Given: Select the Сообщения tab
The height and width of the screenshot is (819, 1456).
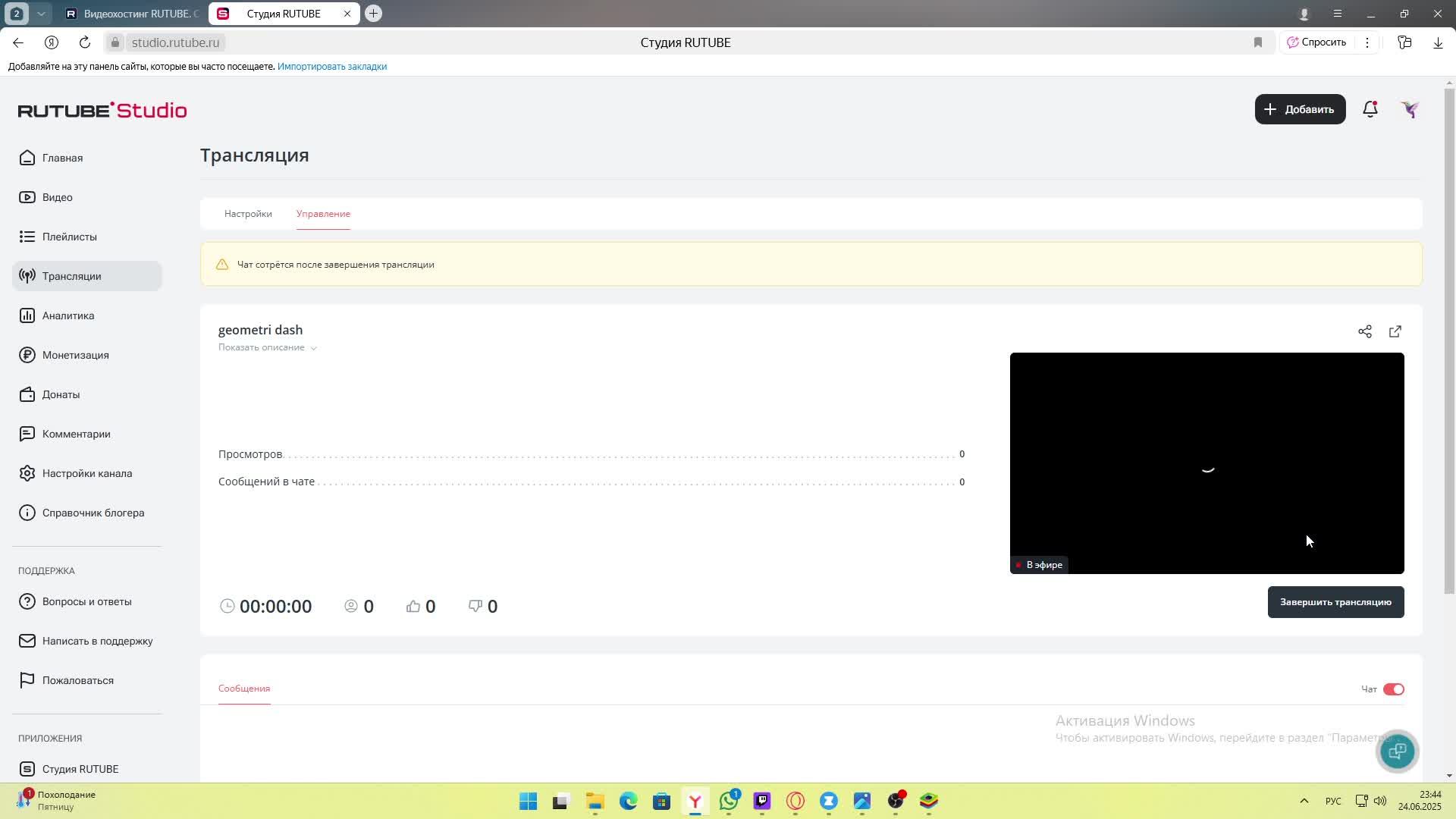Looking at the screenshot, I should click(x=244, y=689).
